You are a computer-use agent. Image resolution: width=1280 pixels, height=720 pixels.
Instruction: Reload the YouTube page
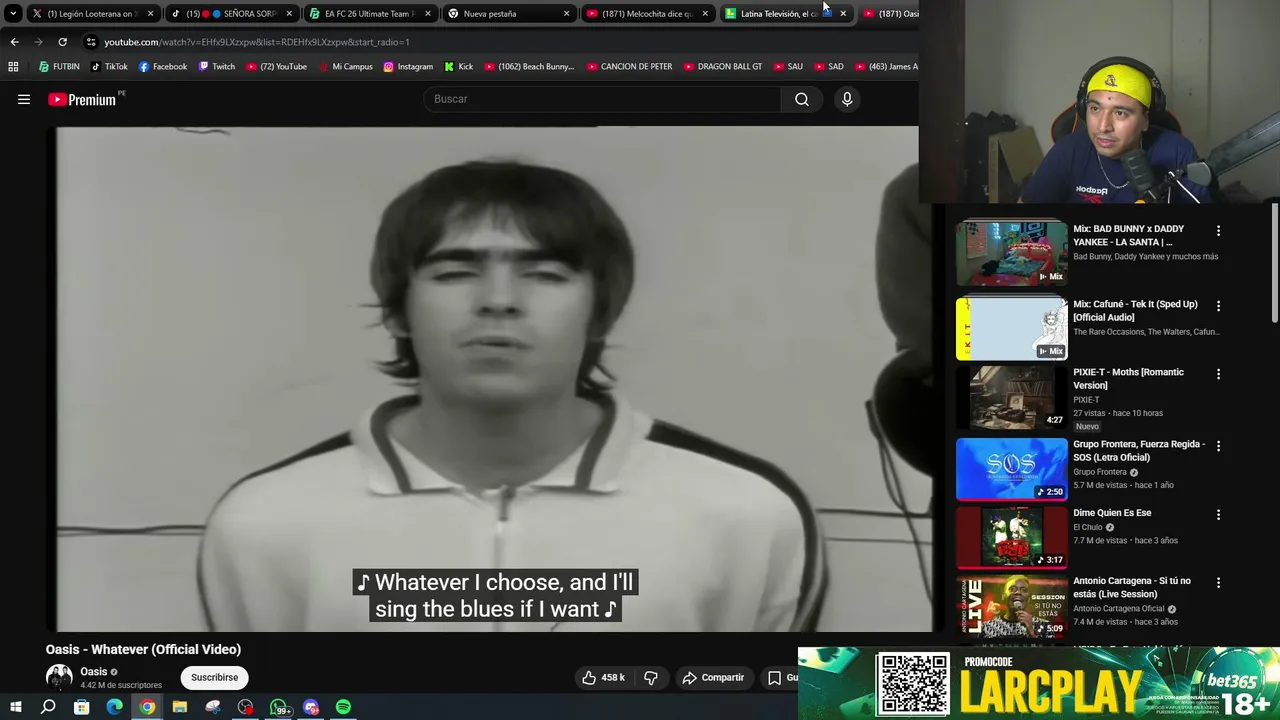[62, 42]
